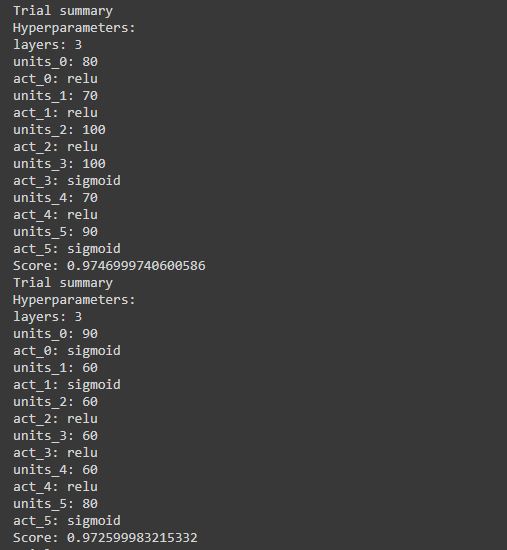Click on 'units_4: 70' text
Viewport: 507px width, 550px height.
(x=55, y=198)
